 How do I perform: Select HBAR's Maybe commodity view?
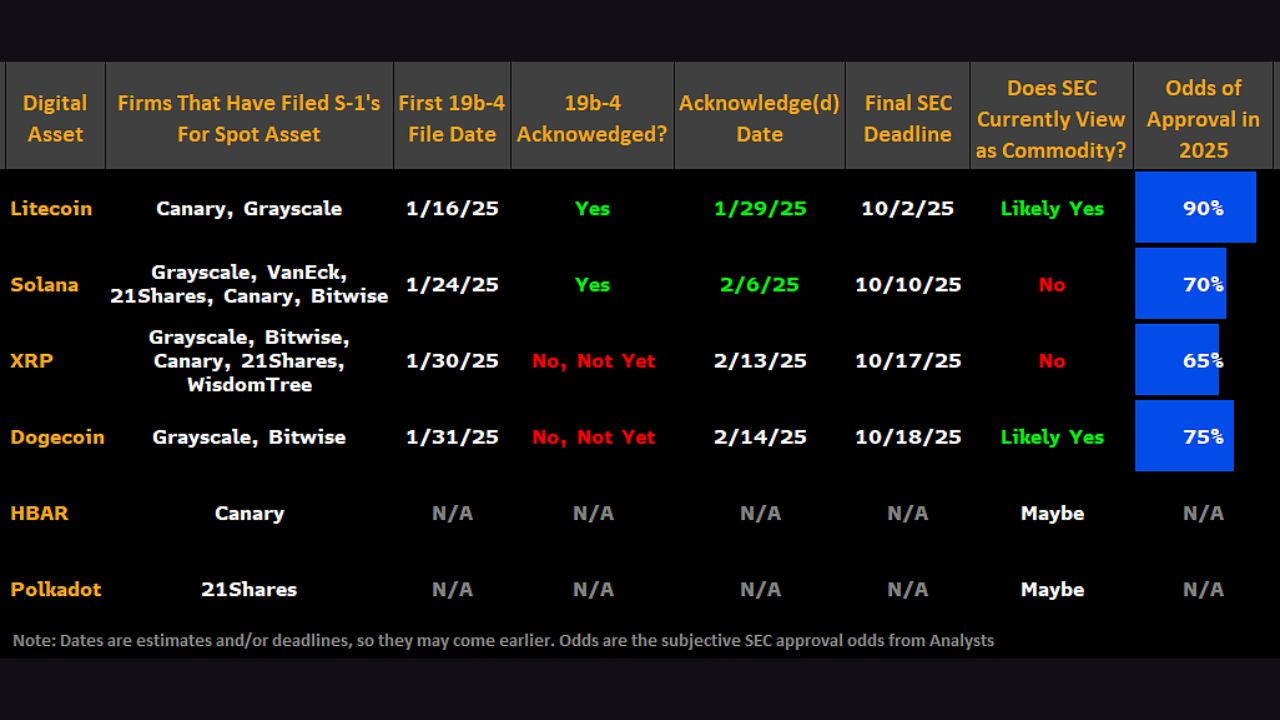1052,513
